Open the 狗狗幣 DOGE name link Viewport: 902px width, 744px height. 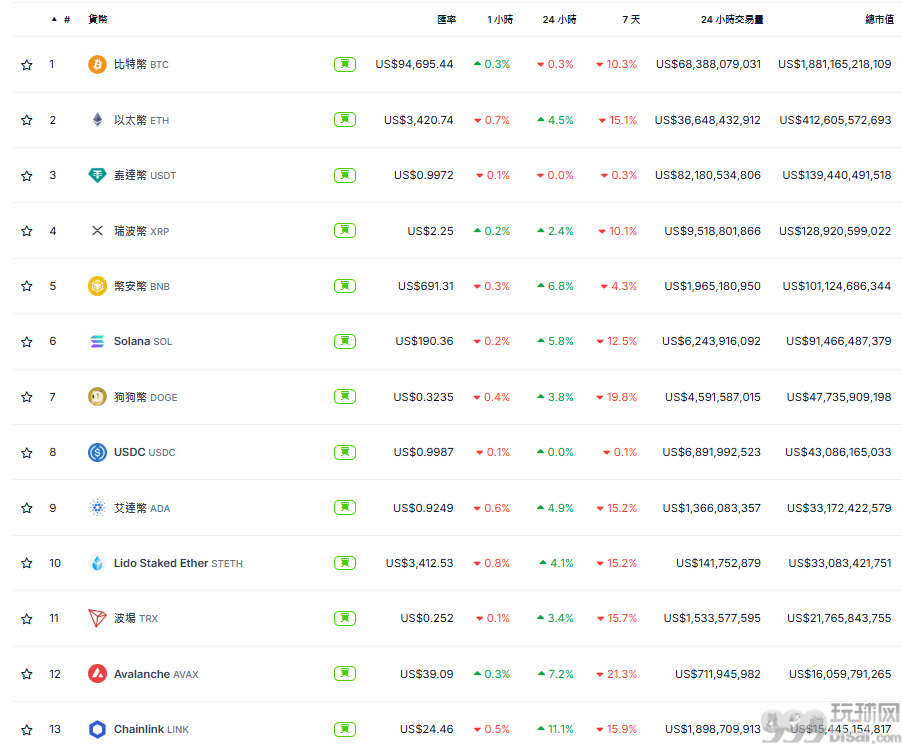pos(145,397)
